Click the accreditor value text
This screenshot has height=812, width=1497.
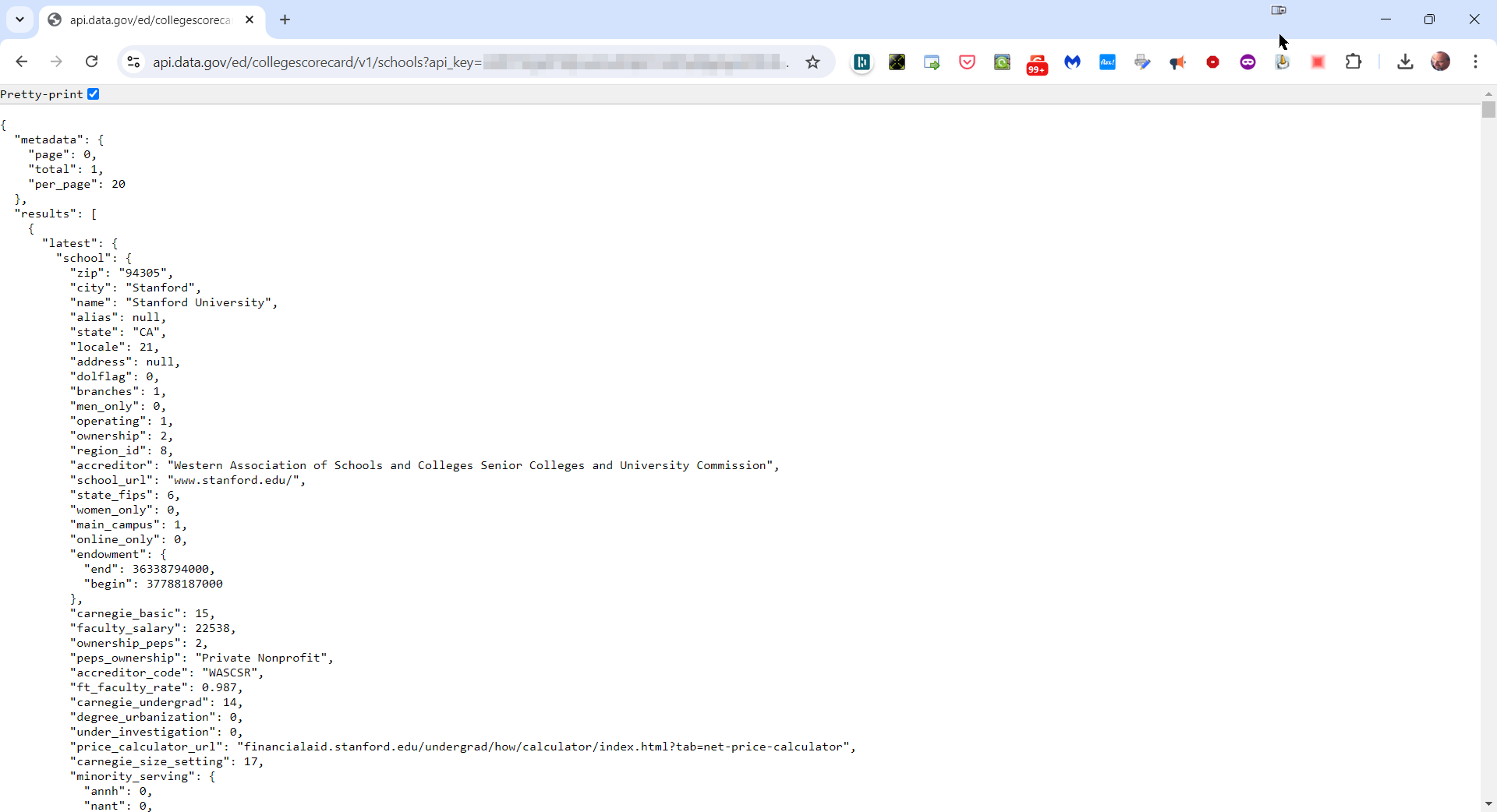(470, 465)
